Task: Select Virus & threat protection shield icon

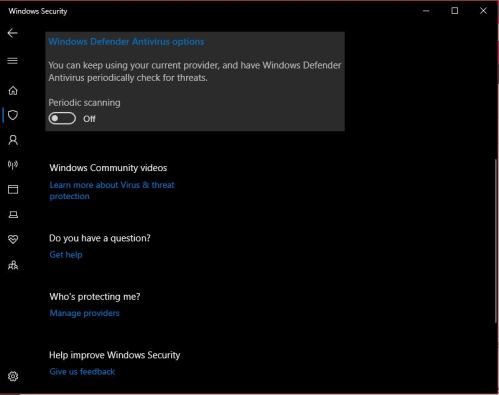Action: click(13, 115)
